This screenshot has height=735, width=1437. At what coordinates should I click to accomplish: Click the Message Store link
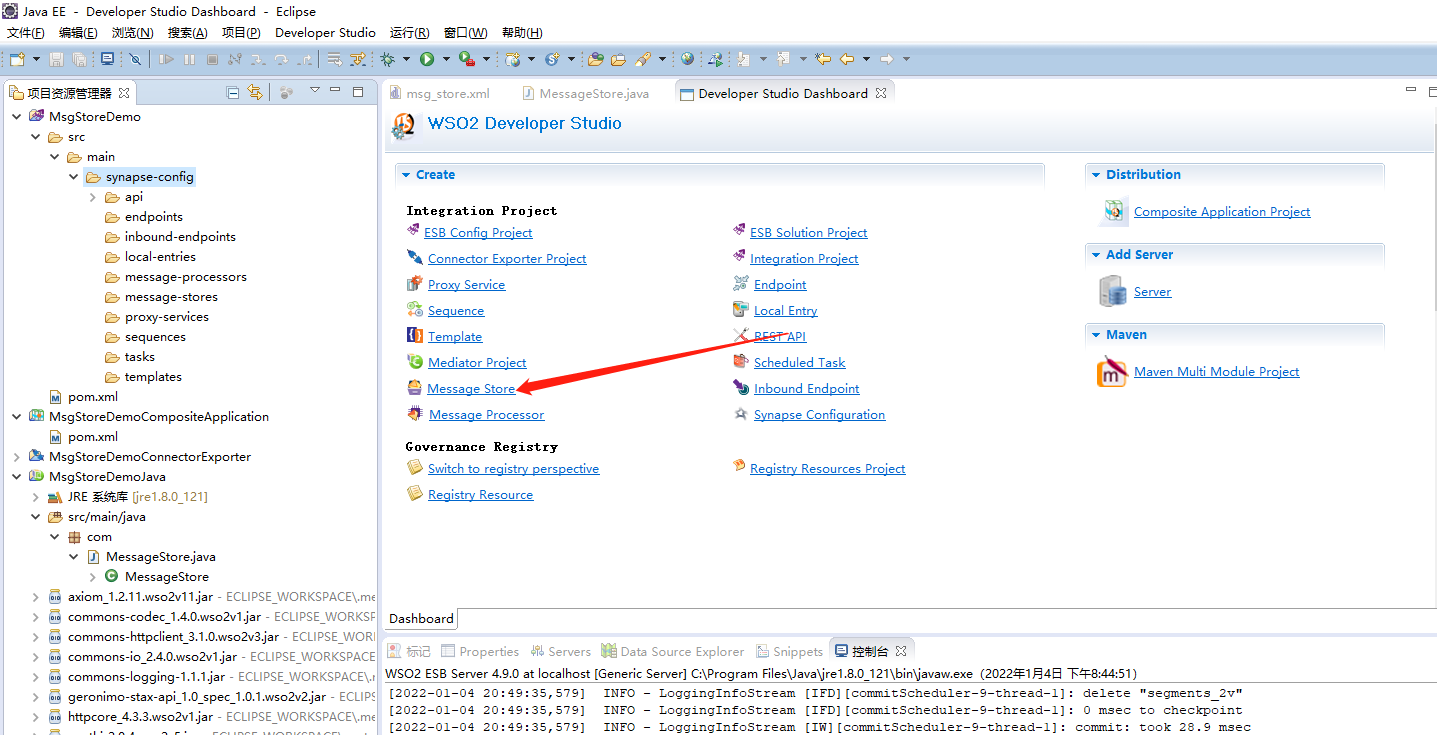point(471,389)
